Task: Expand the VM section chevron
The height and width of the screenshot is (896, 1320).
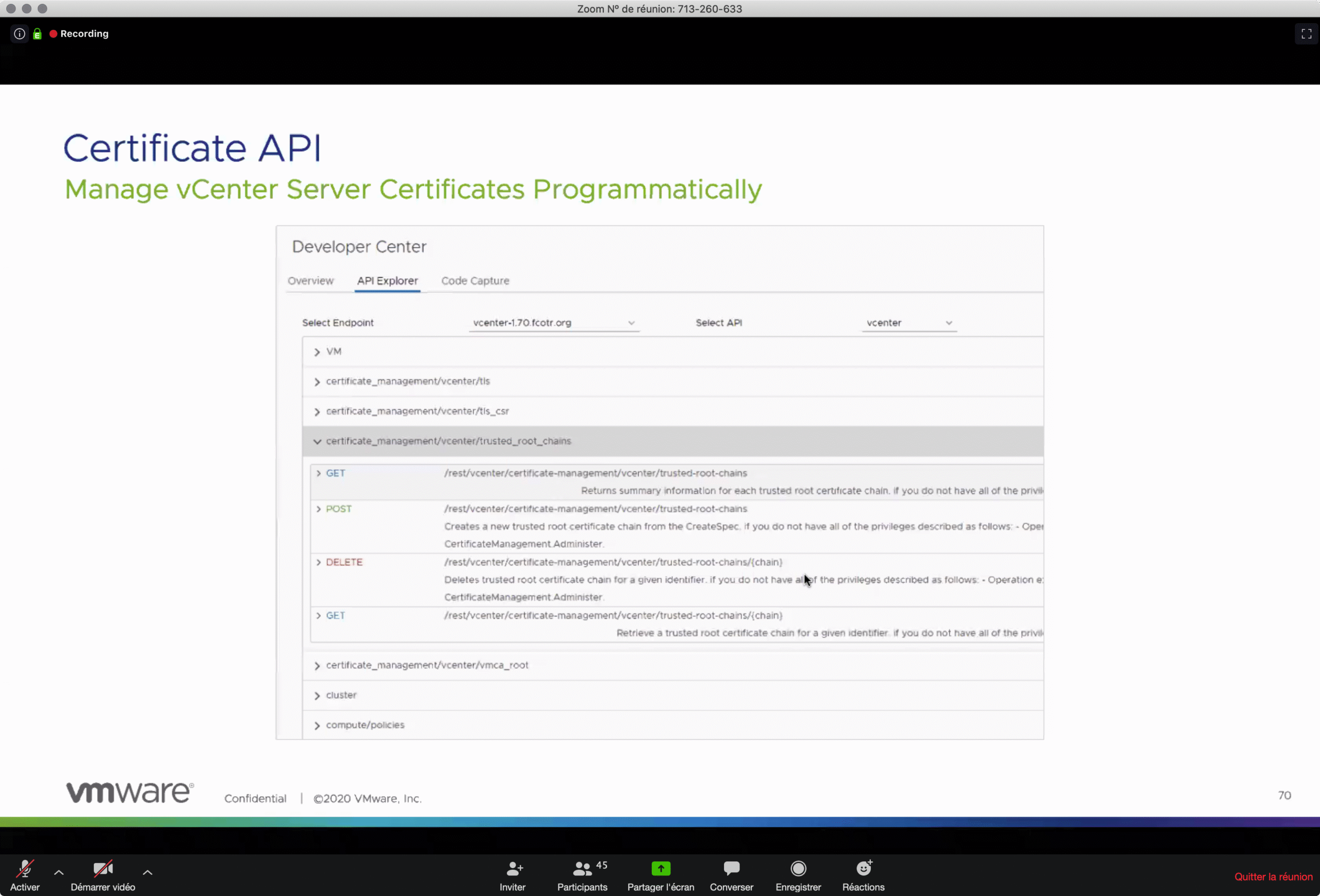Action: point(317,352)
